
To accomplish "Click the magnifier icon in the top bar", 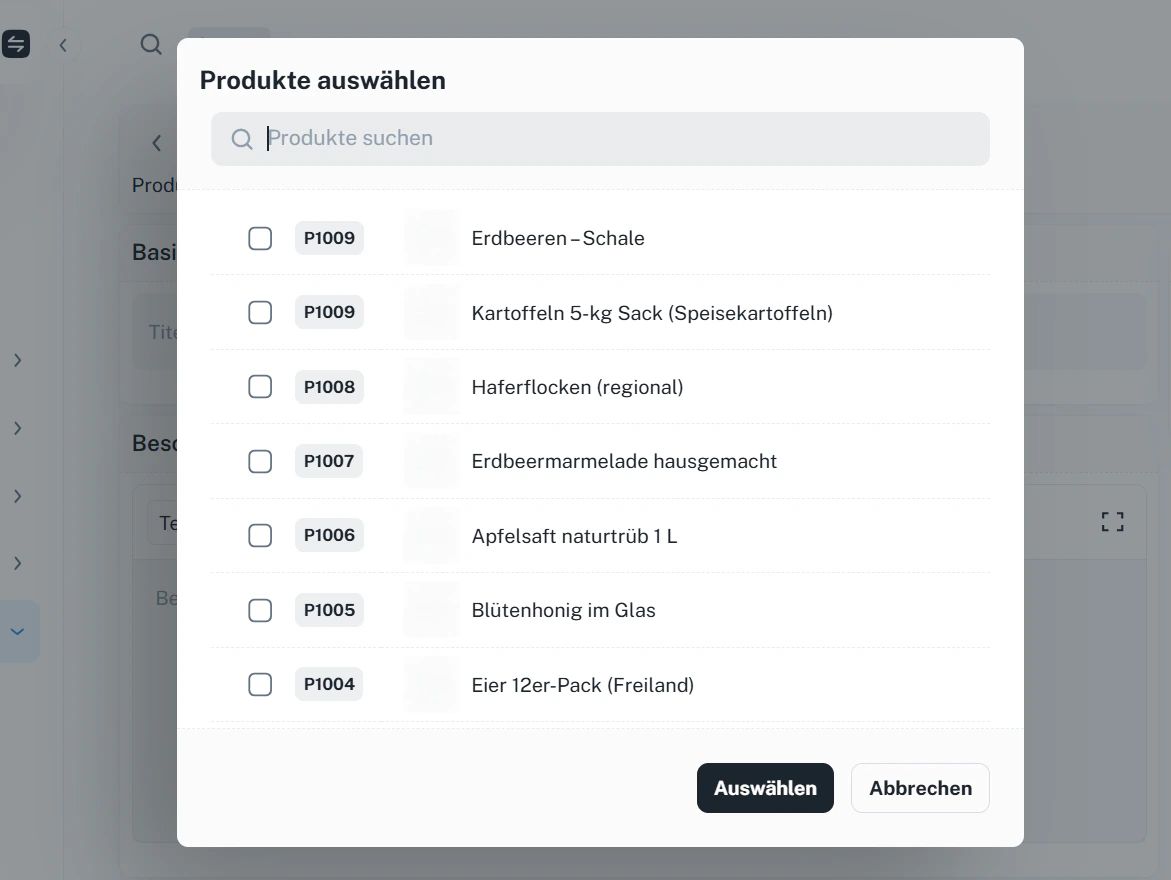I will click(x=150, y=44).
